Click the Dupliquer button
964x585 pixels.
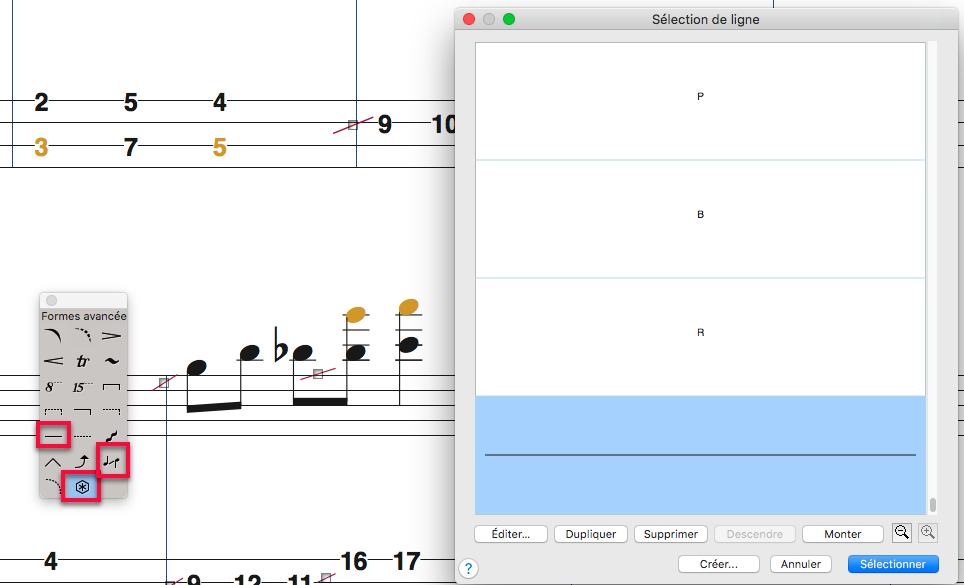590,534
